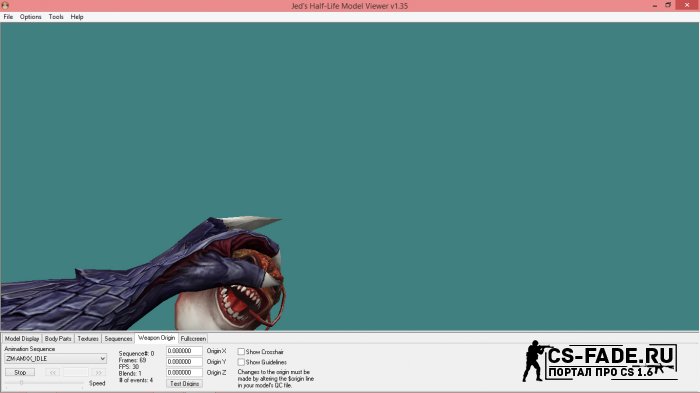
Task: Open the Options menu
Action: 30,17
